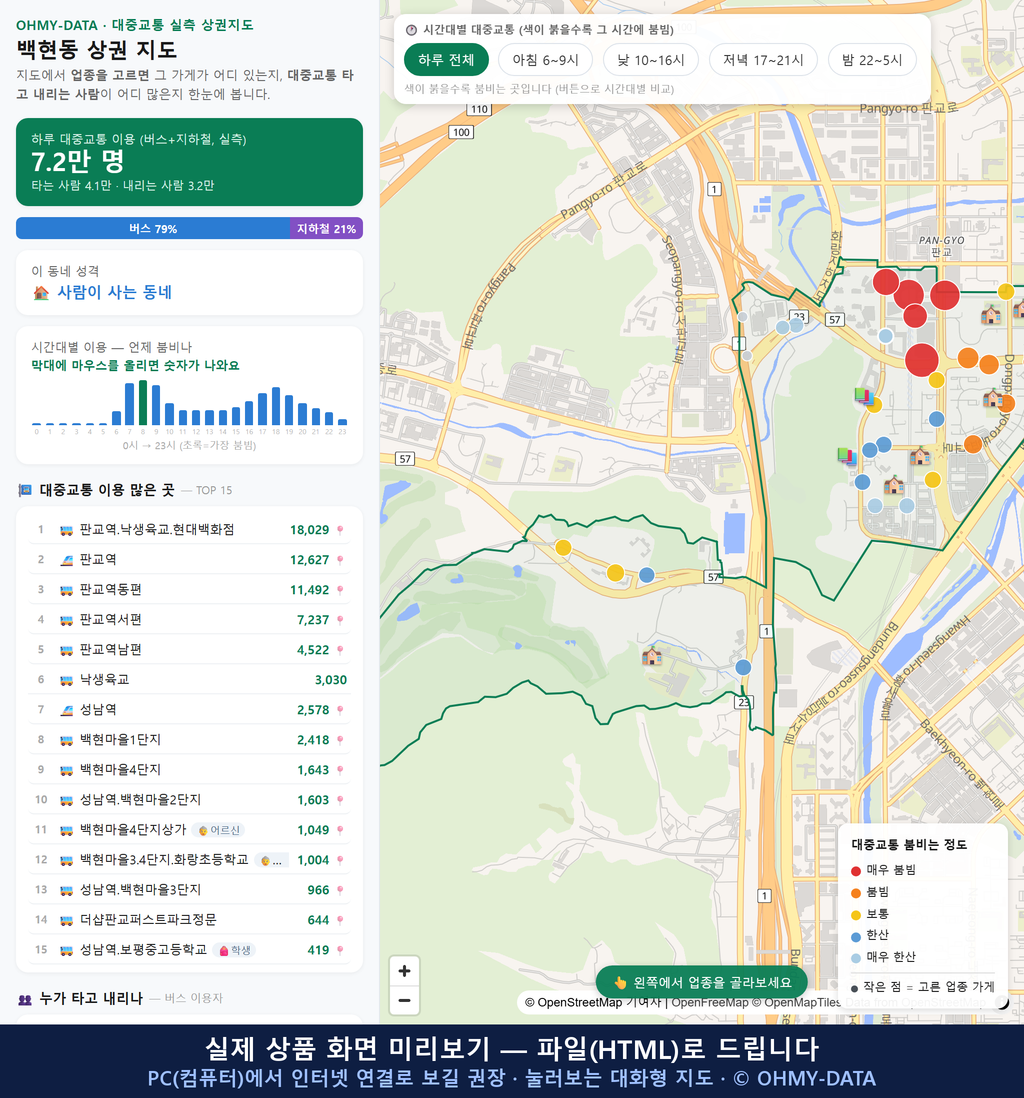Click the 작은 점 = 고른 업종 가게 legend note

click(x=928, y=987)
